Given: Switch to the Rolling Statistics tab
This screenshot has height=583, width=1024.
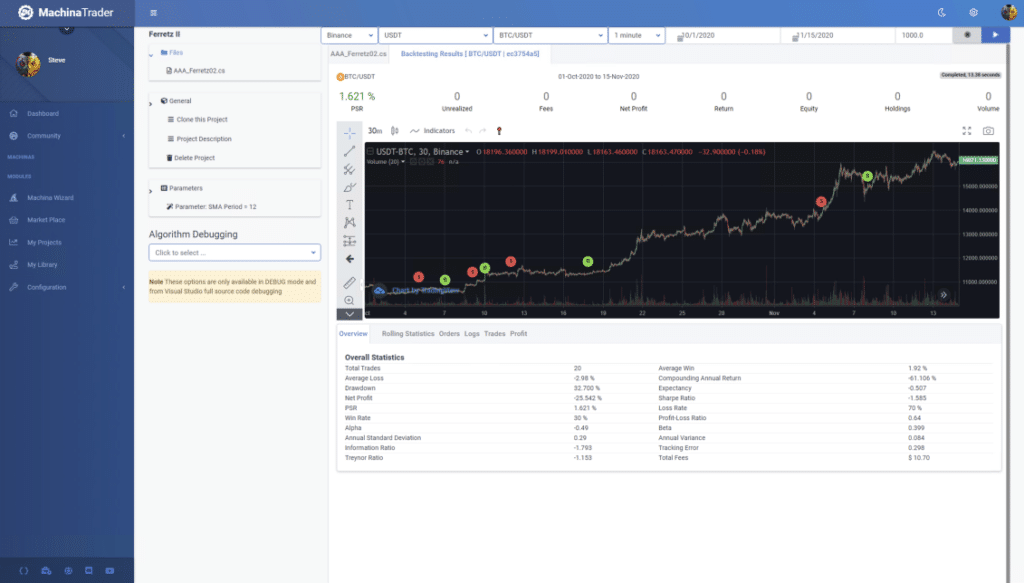Looking at the screenshot, I should coord(408,333).
